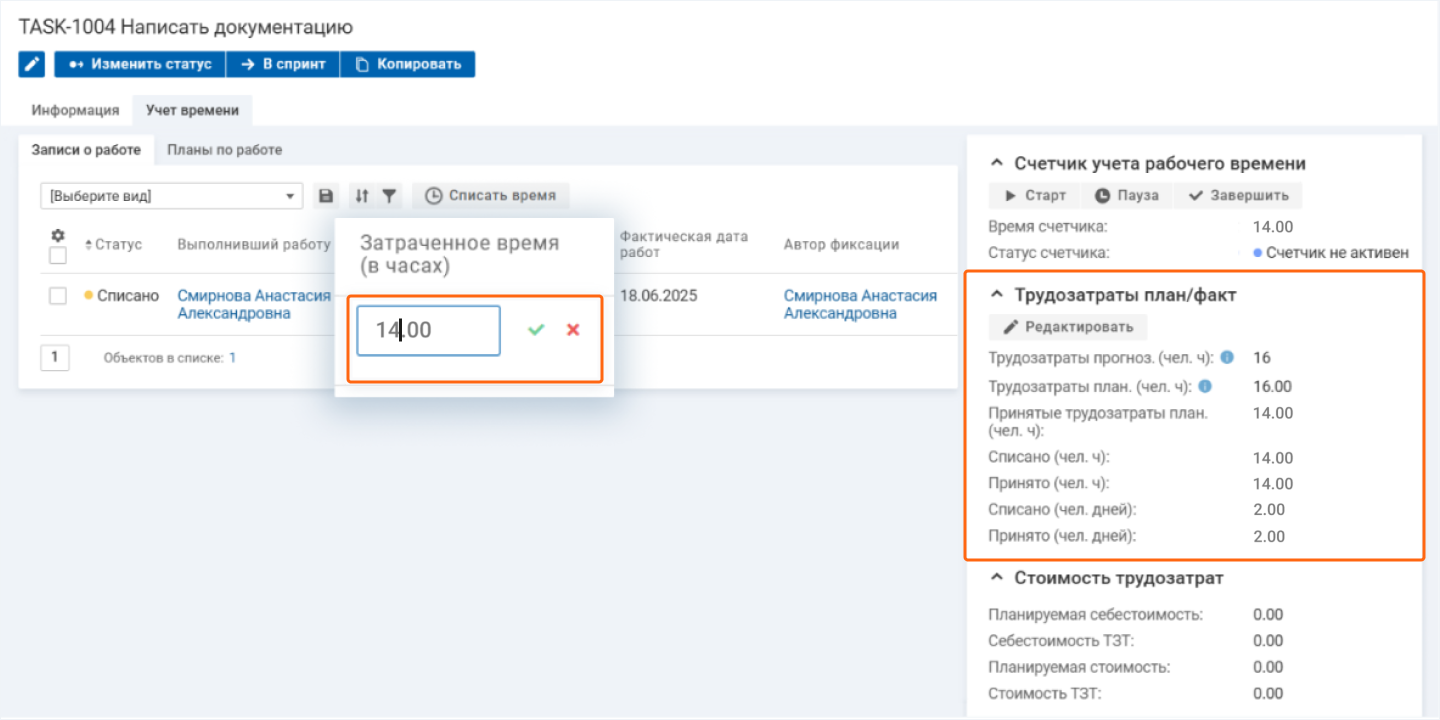Click the pencil edit icon button
Screen dimensions: 1440x720
tap(32, 64)
